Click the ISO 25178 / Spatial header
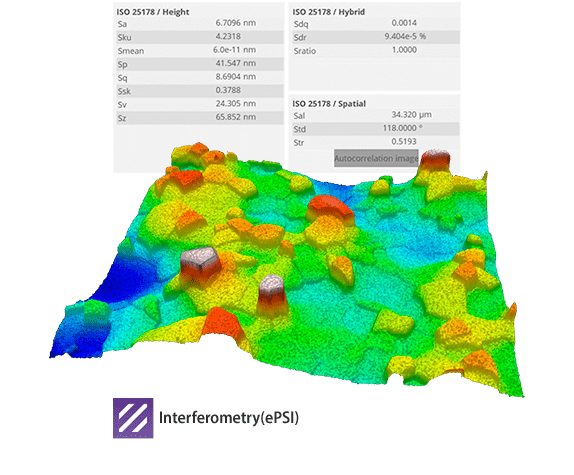574x475 pixels. pyautogui.click(x=329, y=104)
